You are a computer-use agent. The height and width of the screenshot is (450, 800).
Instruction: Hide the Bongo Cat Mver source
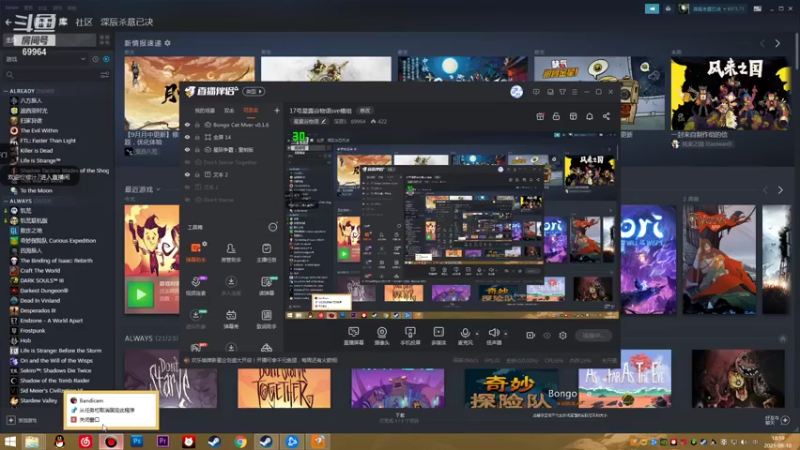pos(187,124)
